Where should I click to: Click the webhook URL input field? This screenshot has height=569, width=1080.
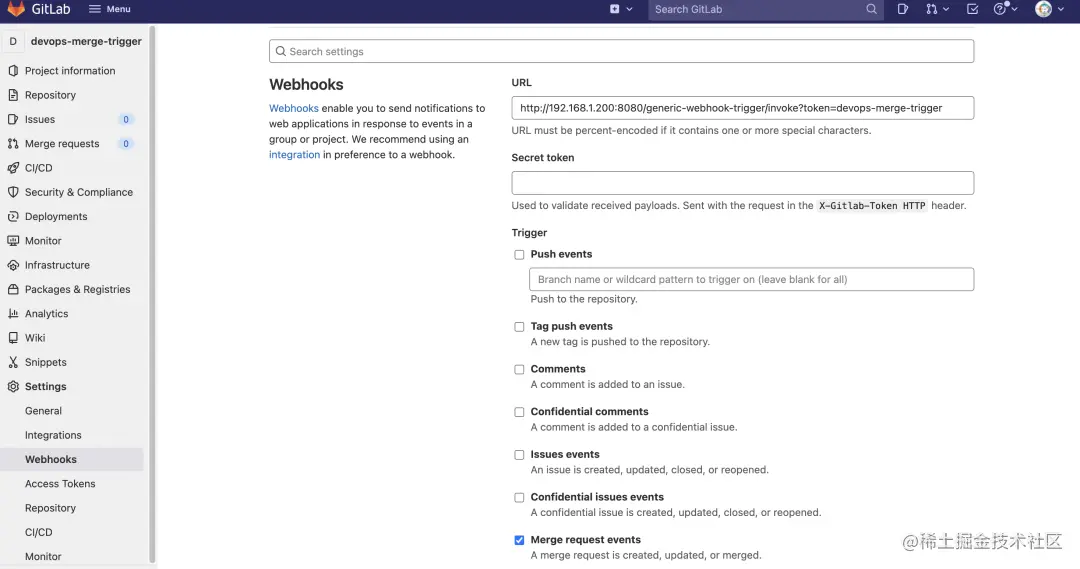coord(742,108)
